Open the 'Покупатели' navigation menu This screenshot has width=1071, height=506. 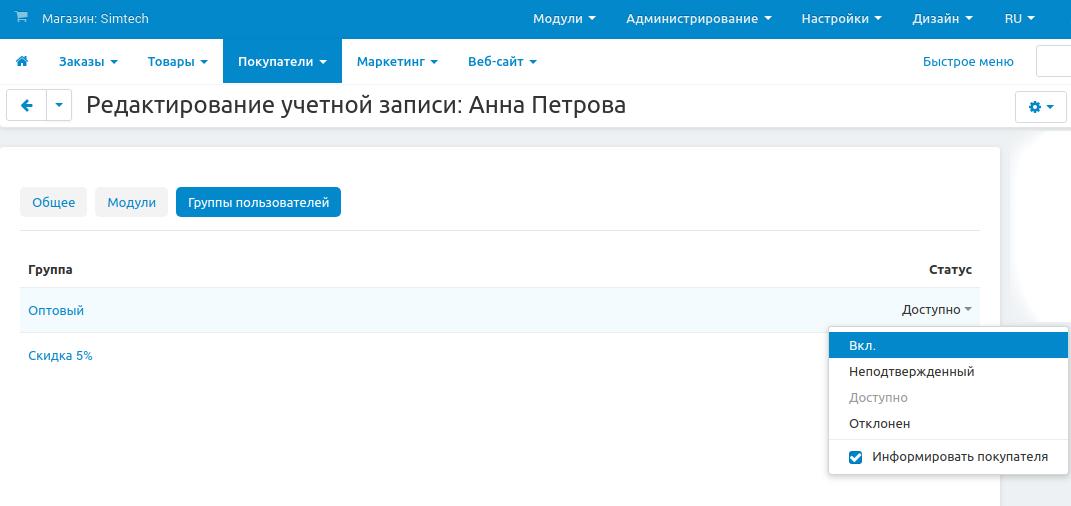pyautogui.click(x=282, y=61)
